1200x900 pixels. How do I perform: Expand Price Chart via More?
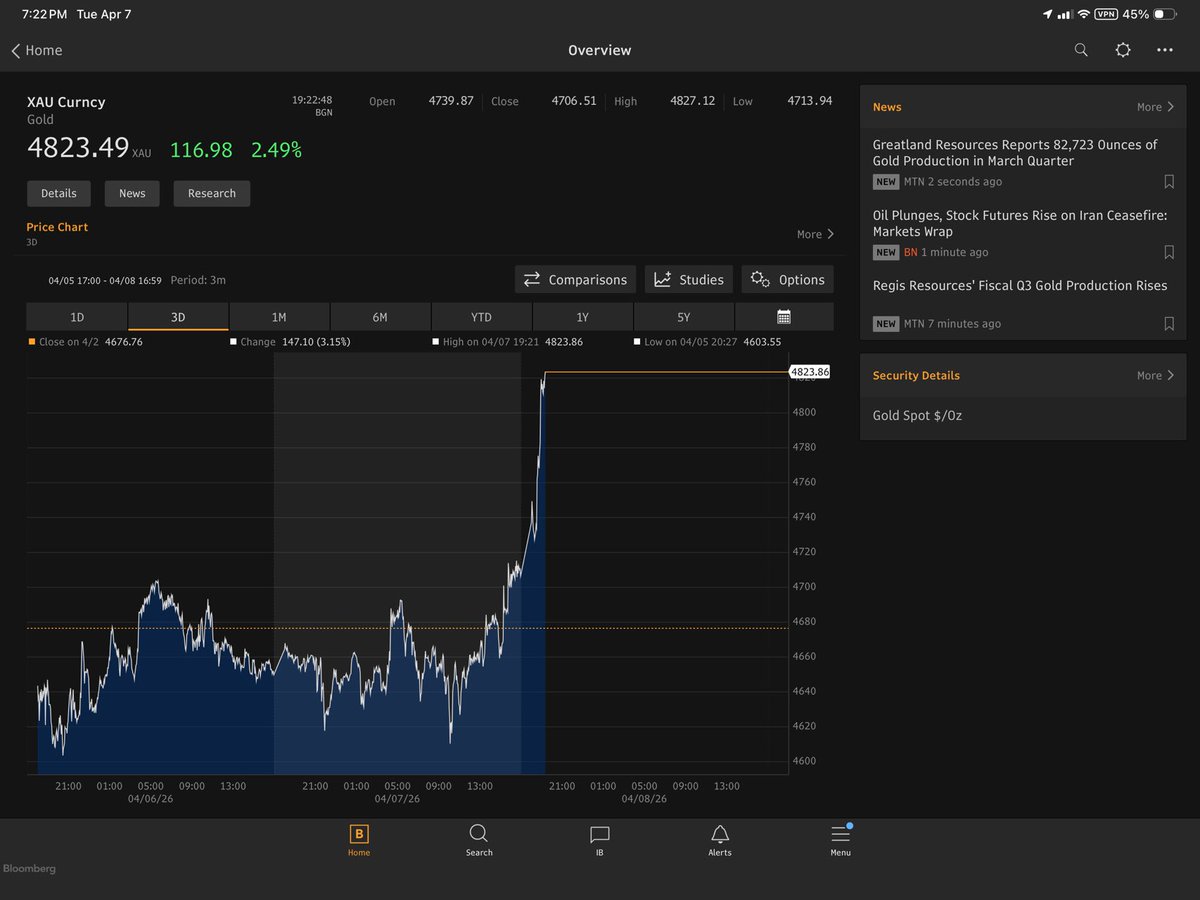pyautogui.click(x=815, y=234)
